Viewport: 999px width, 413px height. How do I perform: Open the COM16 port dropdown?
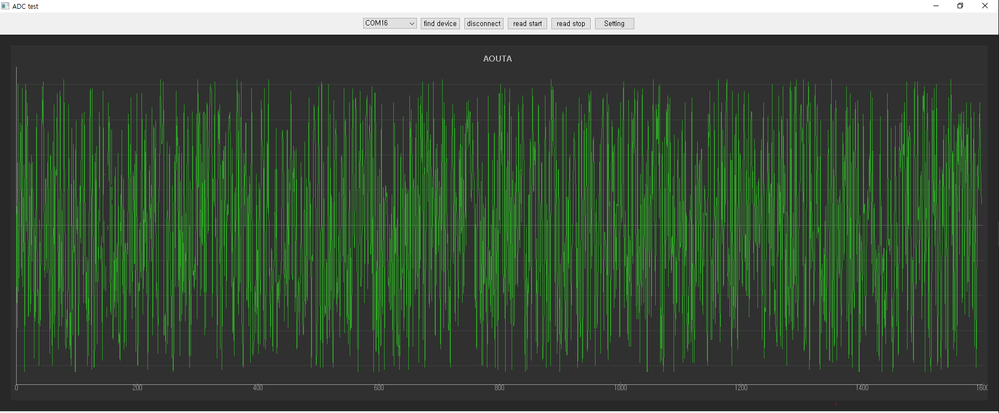pos(390,24)
